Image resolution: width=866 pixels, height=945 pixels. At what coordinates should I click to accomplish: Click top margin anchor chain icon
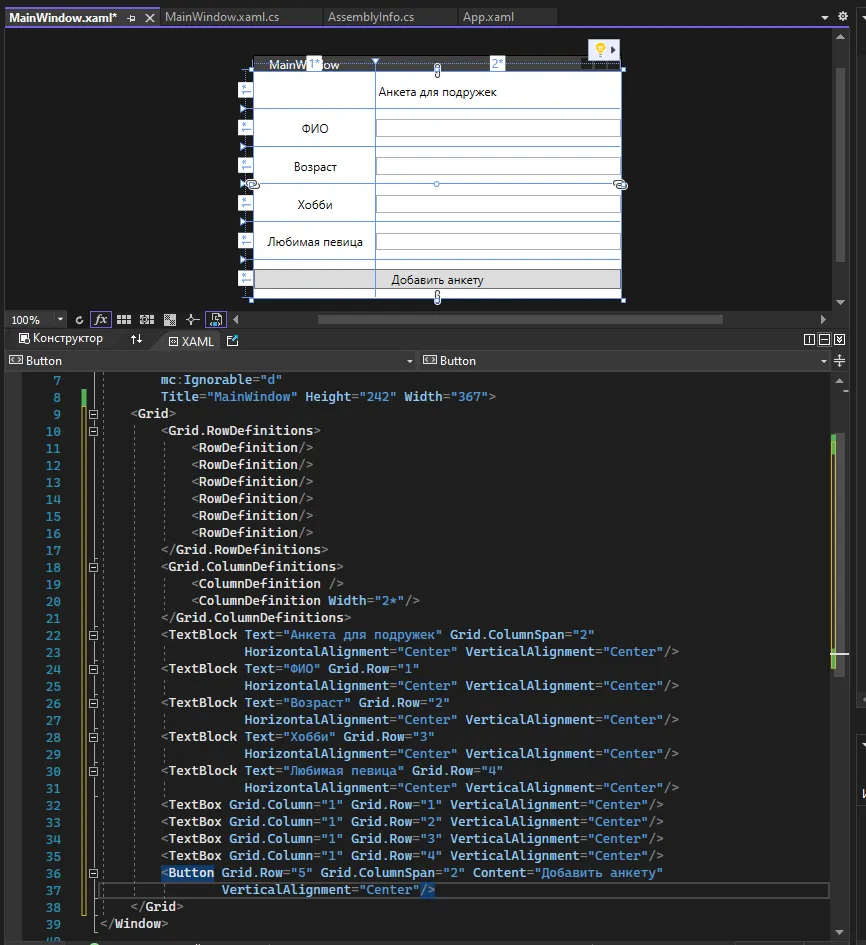(438, 71)
